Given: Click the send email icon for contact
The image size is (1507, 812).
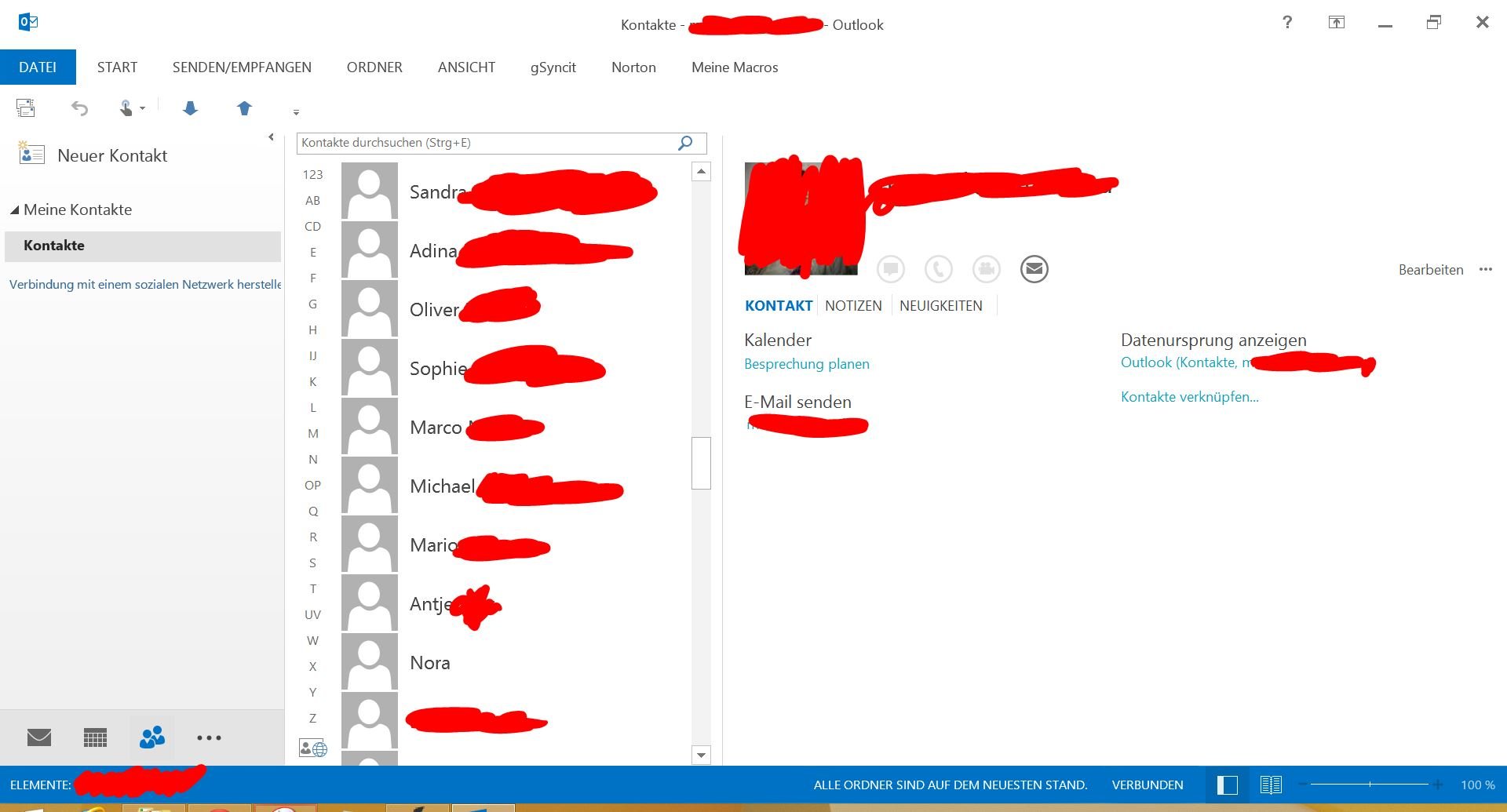Looking at the screenshot, I should [x=1034, y=269].
